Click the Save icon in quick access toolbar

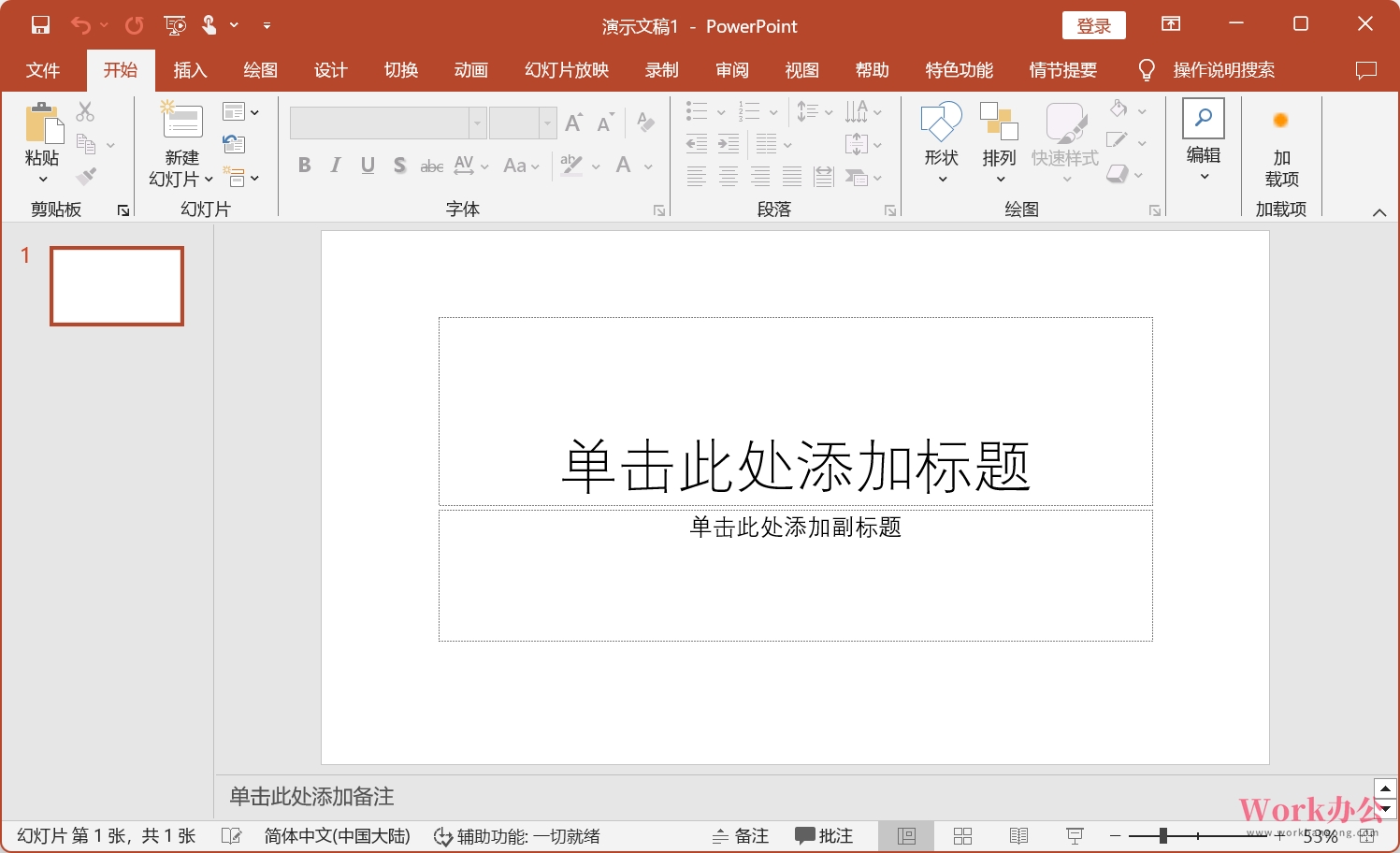(x=40, y=25)
